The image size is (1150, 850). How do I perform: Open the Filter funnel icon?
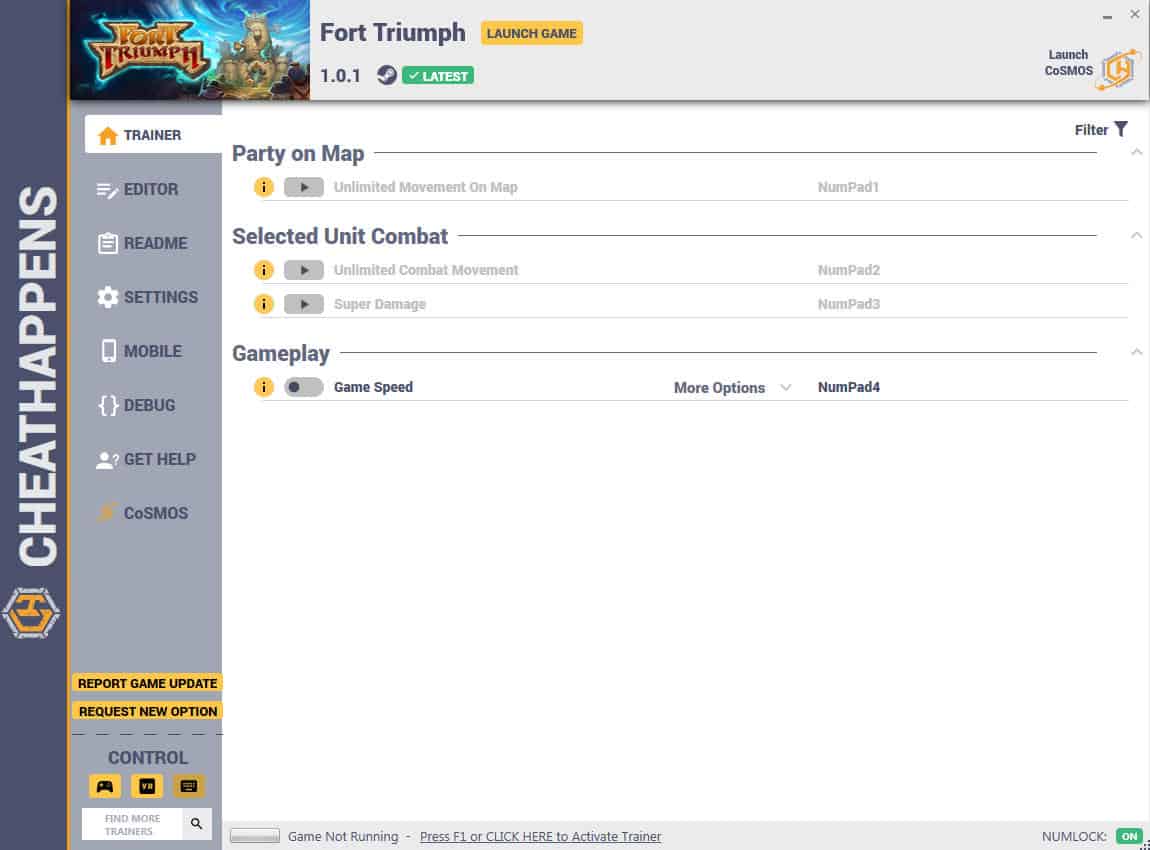(x=1121, y=129)
